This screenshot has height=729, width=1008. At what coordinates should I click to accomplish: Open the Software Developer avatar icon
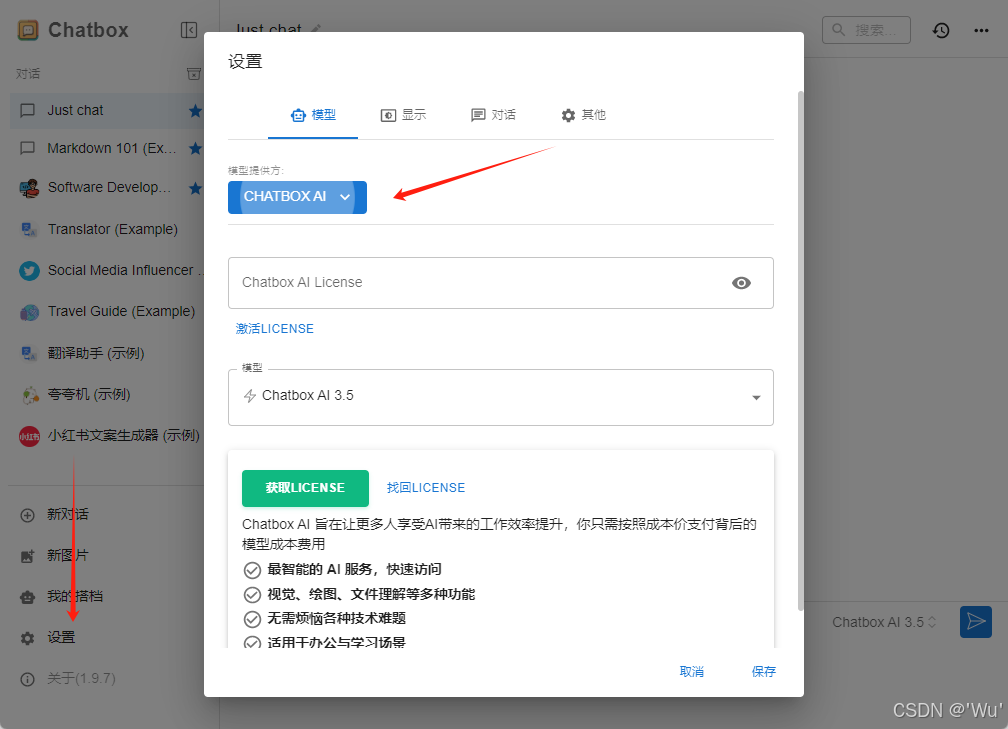click(29, 188)
